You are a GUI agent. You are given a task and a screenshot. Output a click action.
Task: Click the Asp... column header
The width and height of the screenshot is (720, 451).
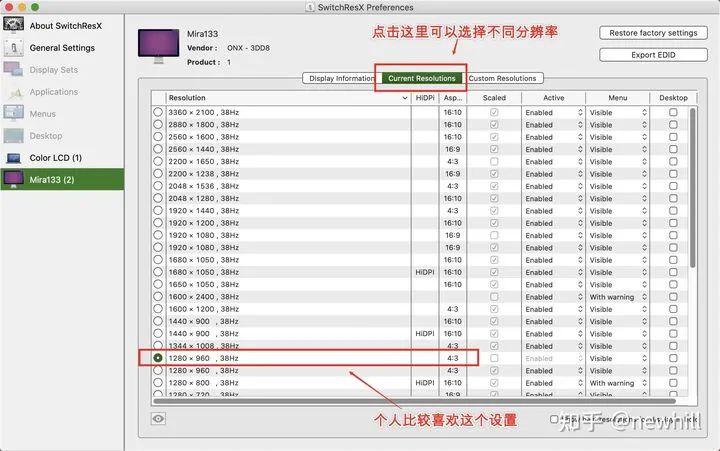coord(453,98)
